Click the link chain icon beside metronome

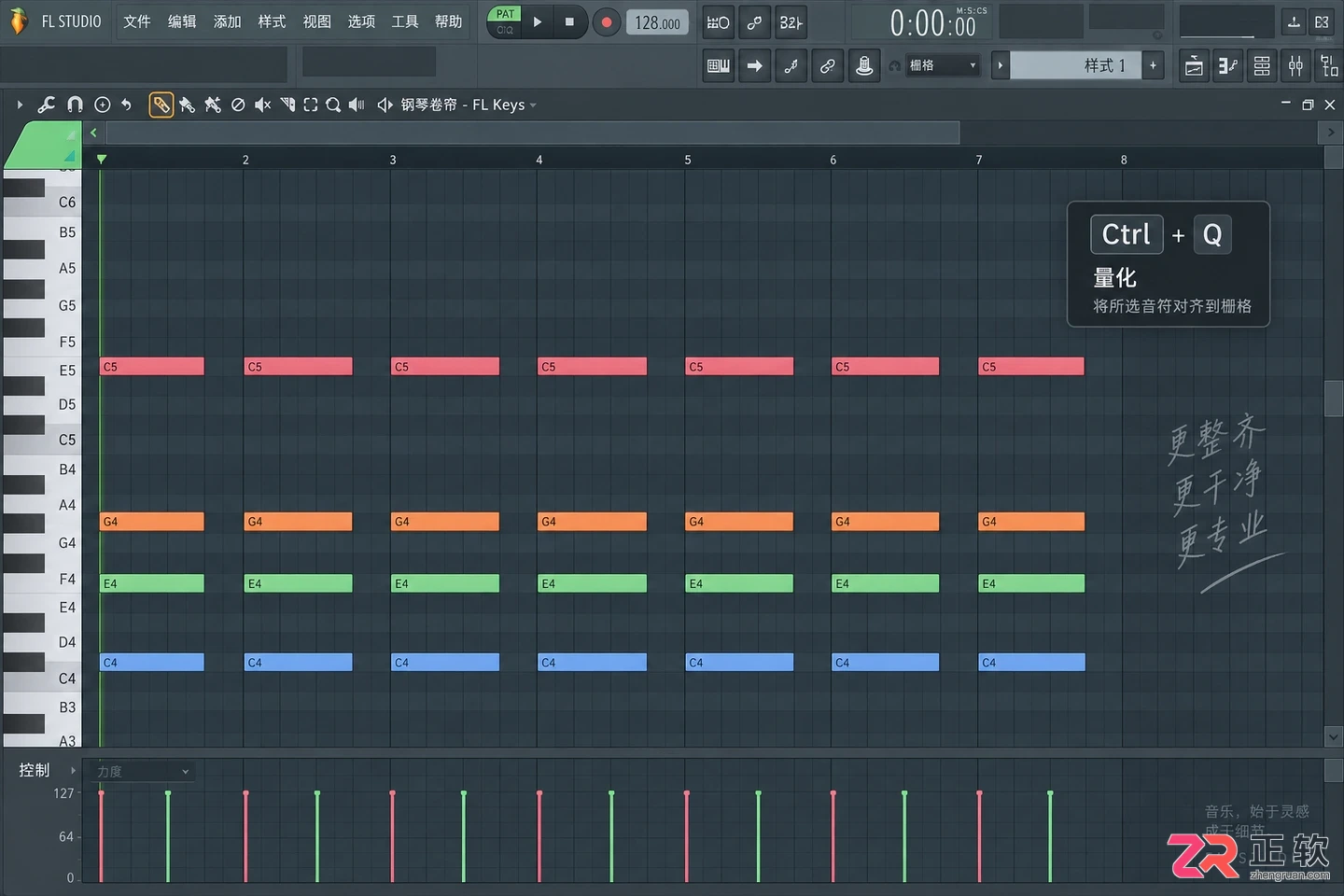click(754, 22)
